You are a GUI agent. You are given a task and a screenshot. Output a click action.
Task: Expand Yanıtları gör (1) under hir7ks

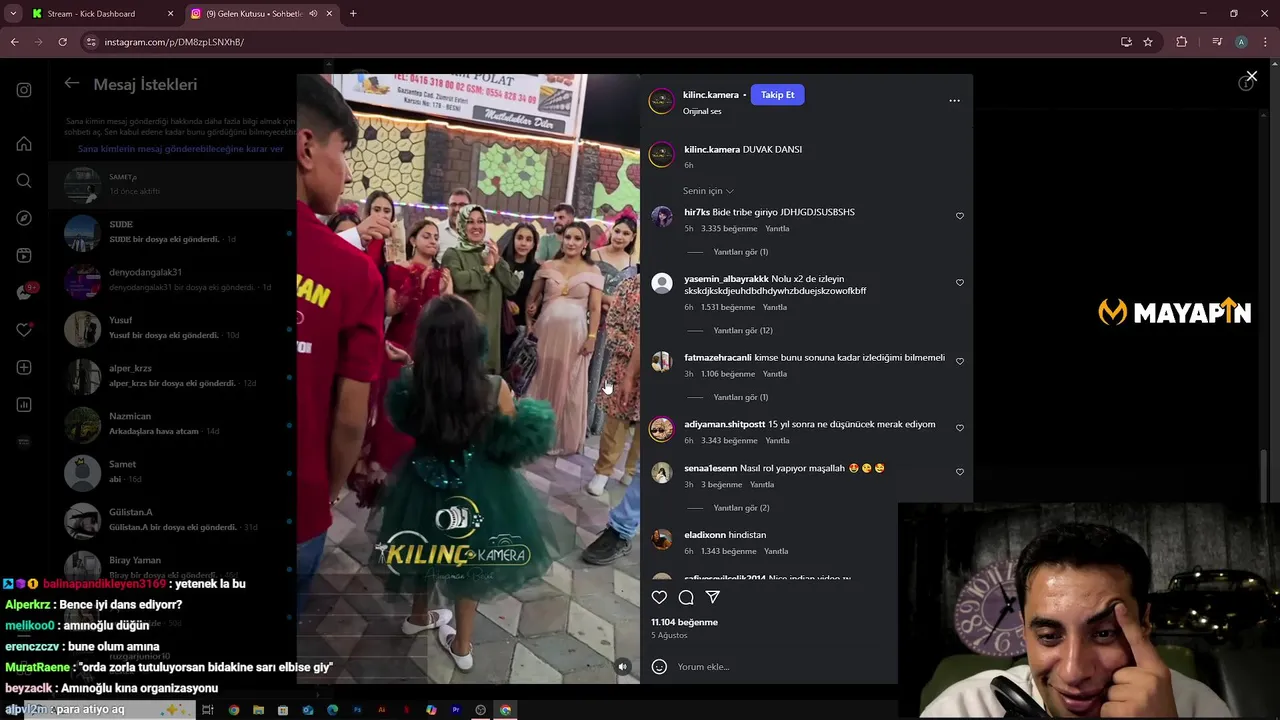[x=741, y=252]
